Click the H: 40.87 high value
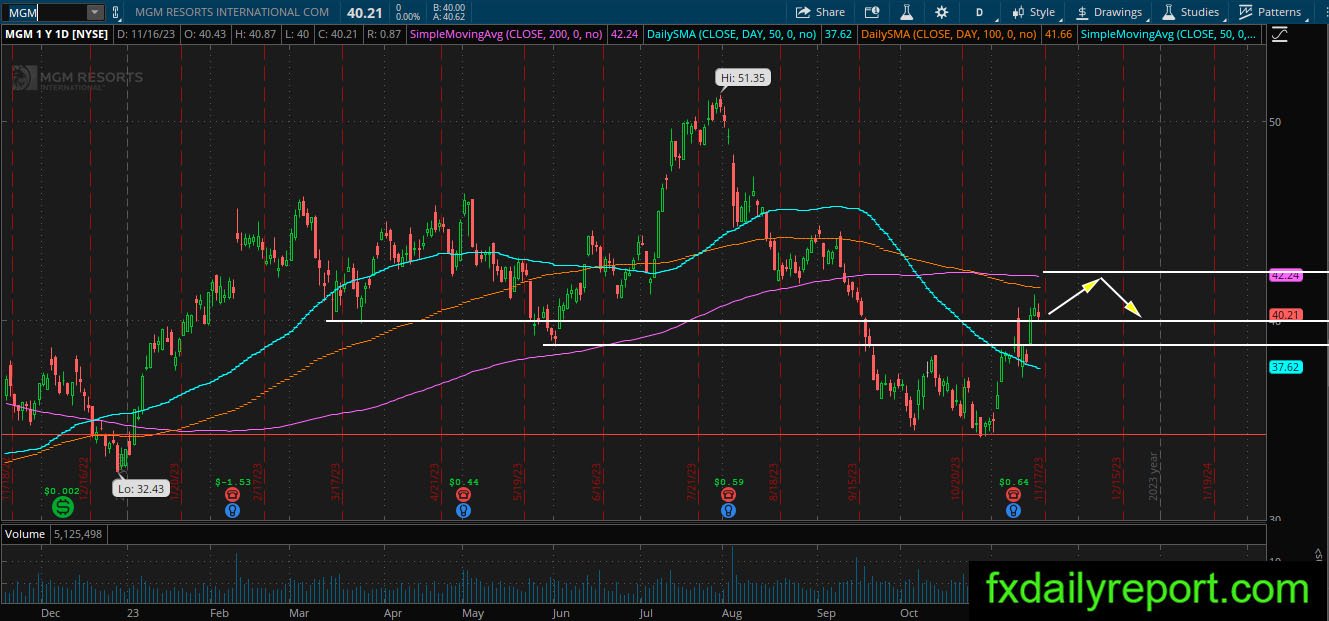Screen dimensions: 1329x621 [256, 33]
